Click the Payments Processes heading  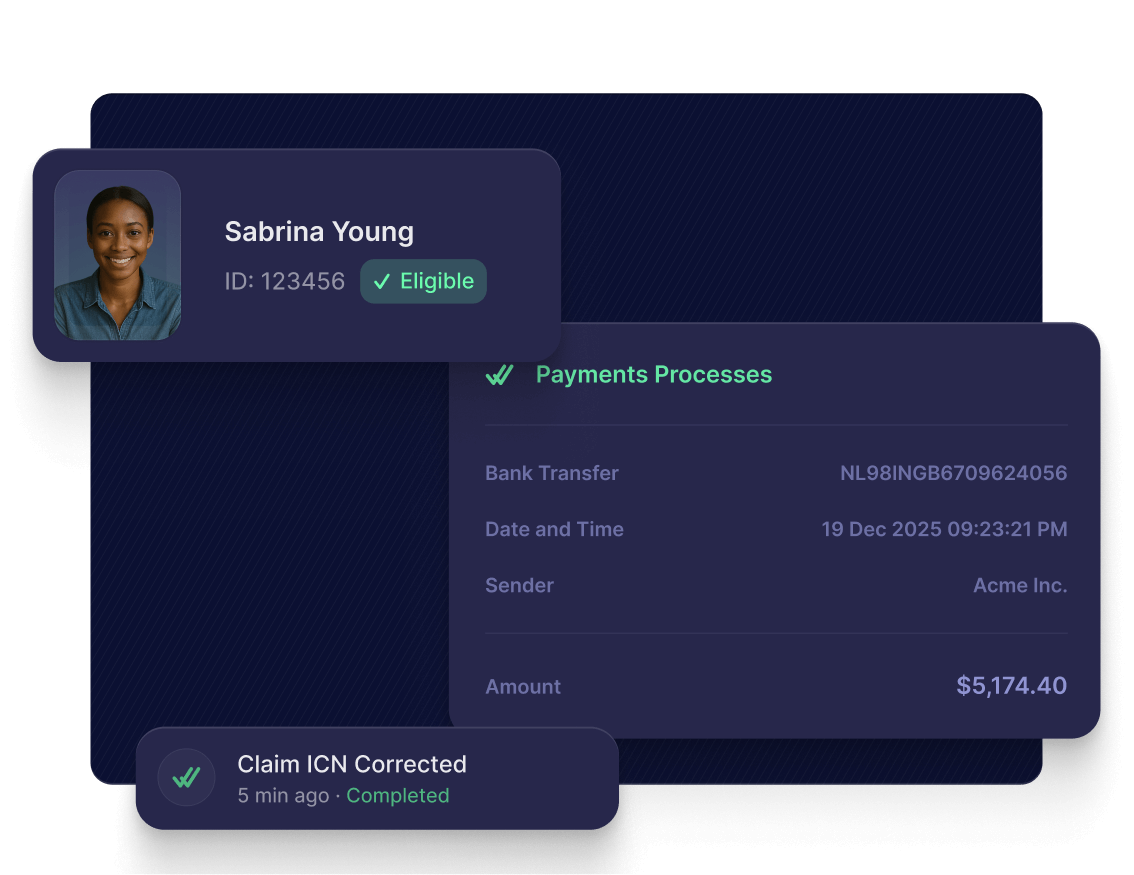point(654,375)
